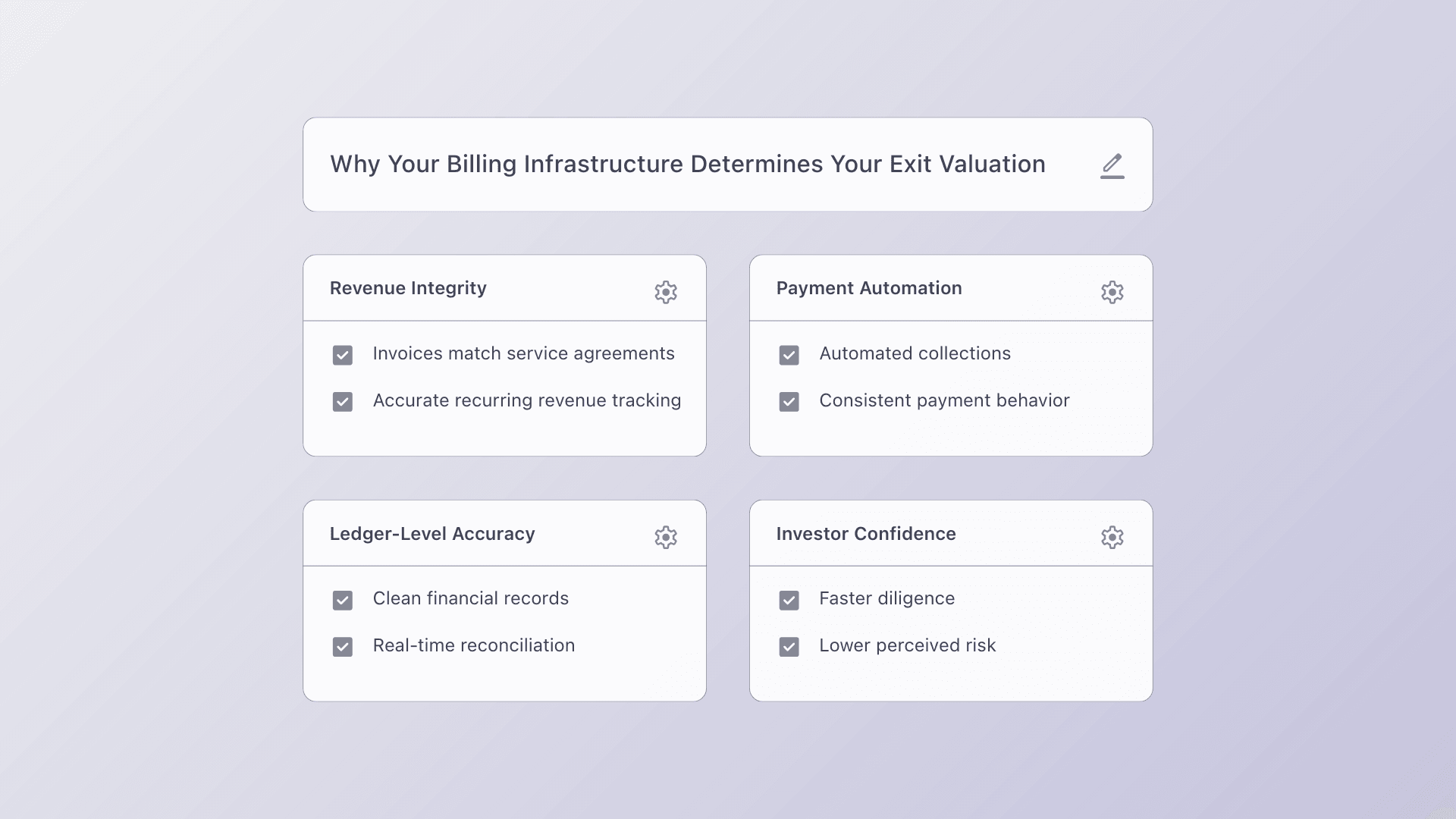Toggle Lower perceived risk checkbox
1456x819 pixels.
789,647
